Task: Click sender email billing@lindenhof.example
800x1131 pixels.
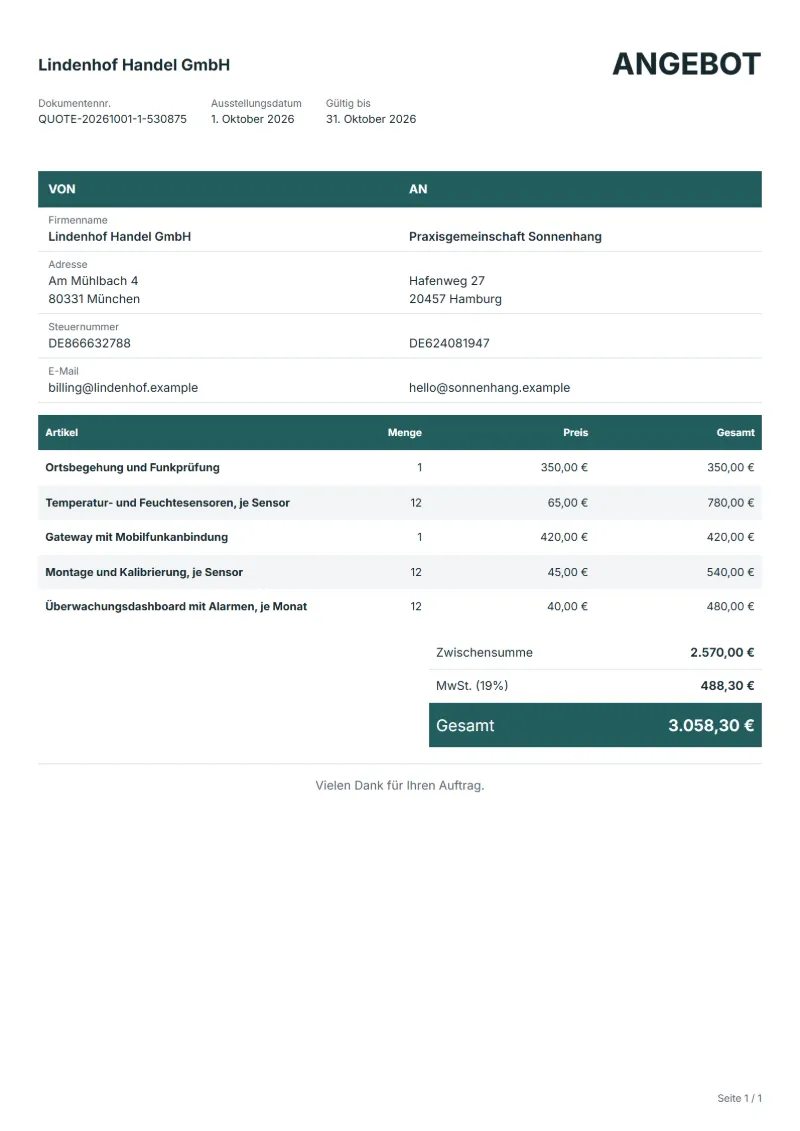Action: click(123, 387)
